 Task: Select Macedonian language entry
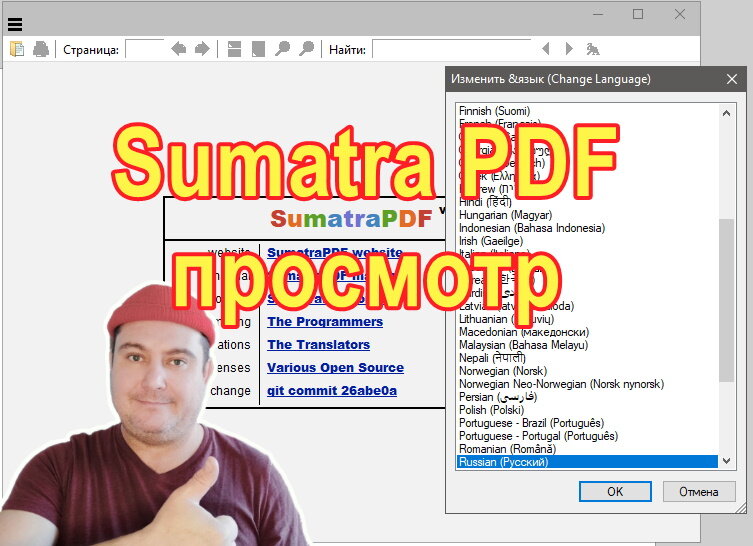tap(587, 332)
